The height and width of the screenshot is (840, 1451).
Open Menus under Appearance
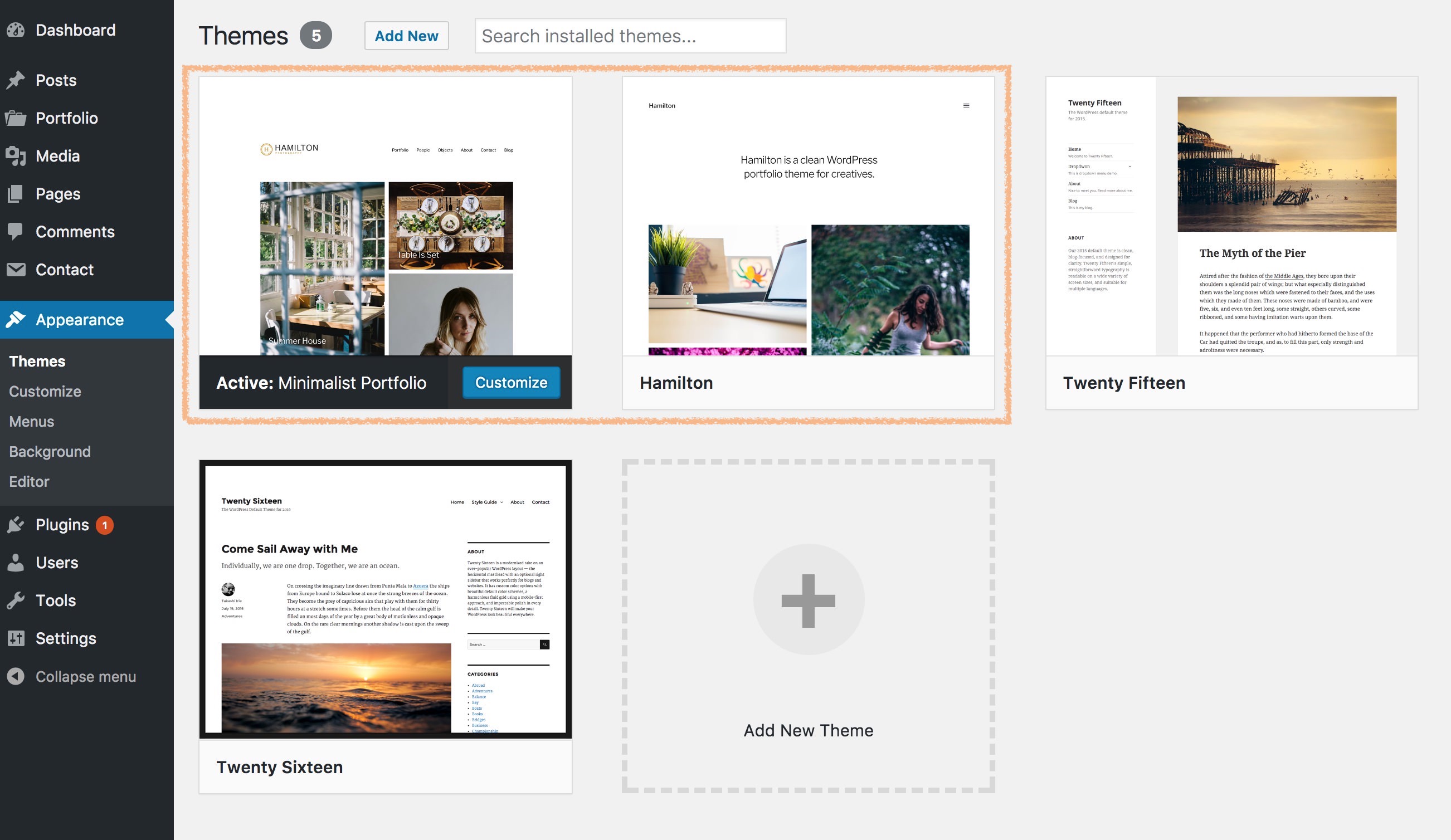click(32, 422)
